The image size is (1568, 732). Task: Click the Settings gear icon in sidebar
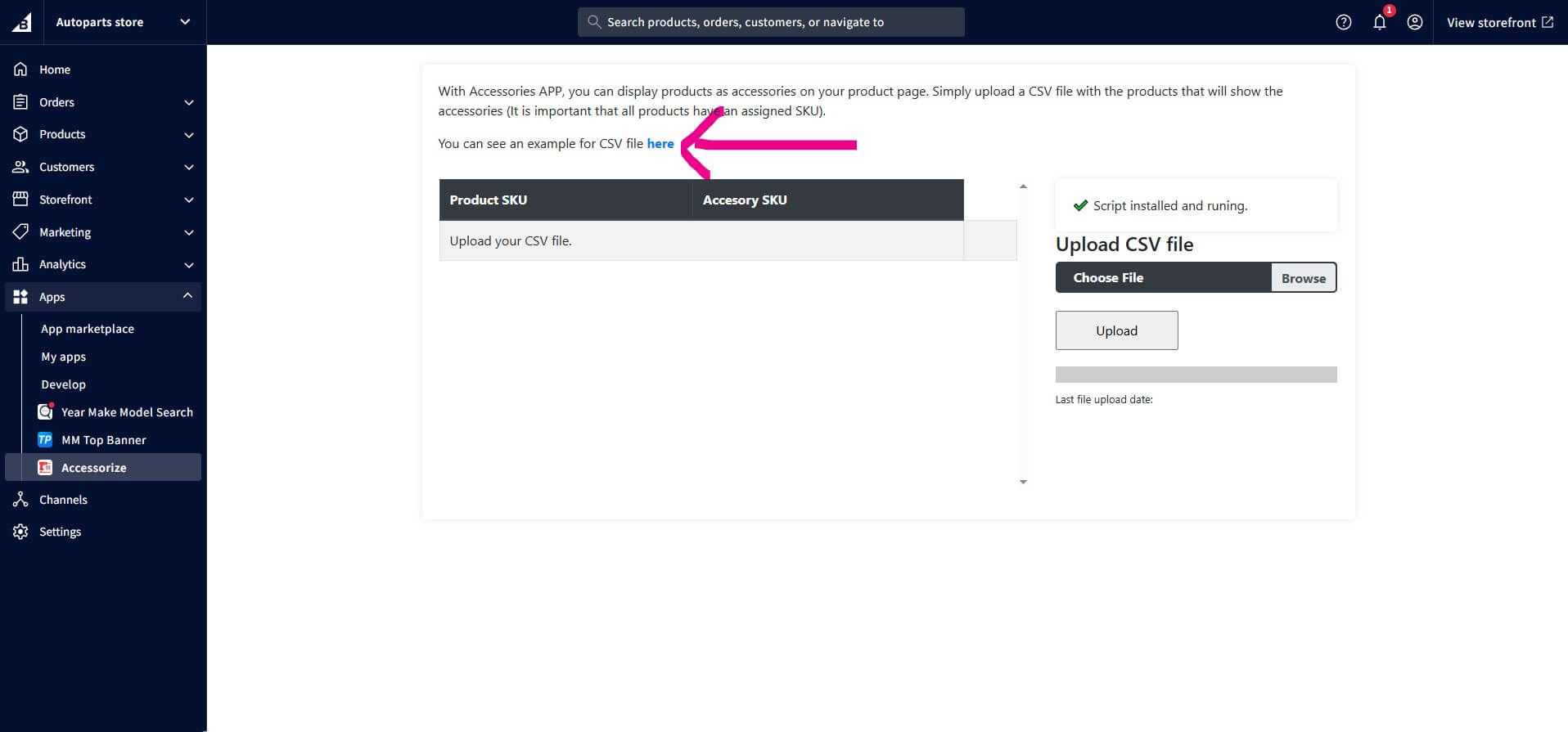20,532
